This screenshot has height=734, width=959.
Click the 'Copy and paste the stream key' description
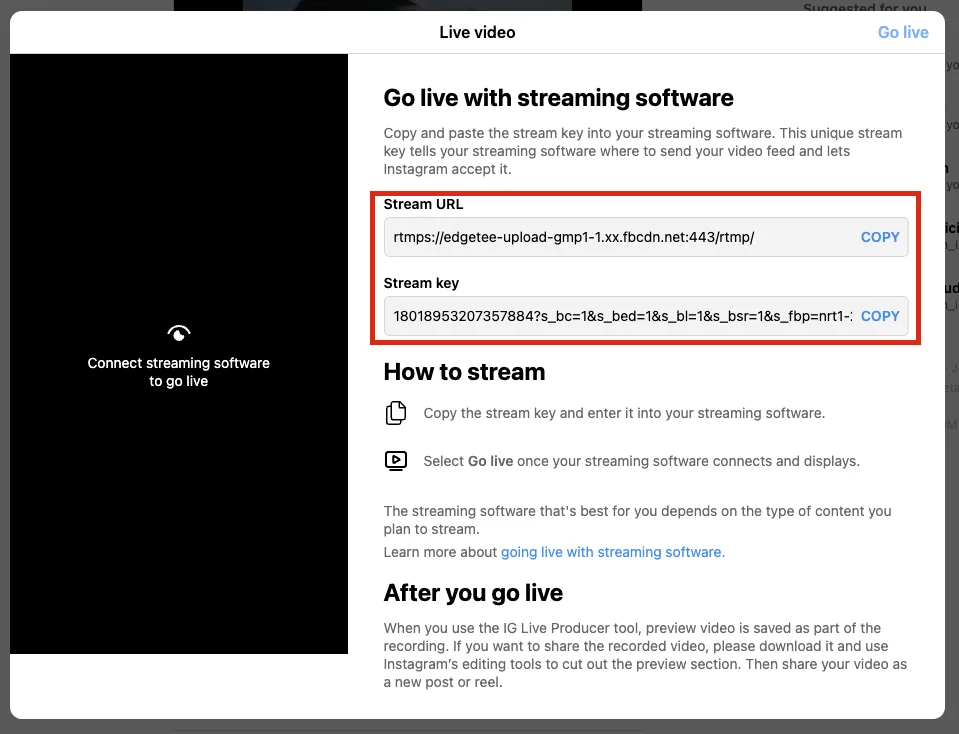pos(643,151)
